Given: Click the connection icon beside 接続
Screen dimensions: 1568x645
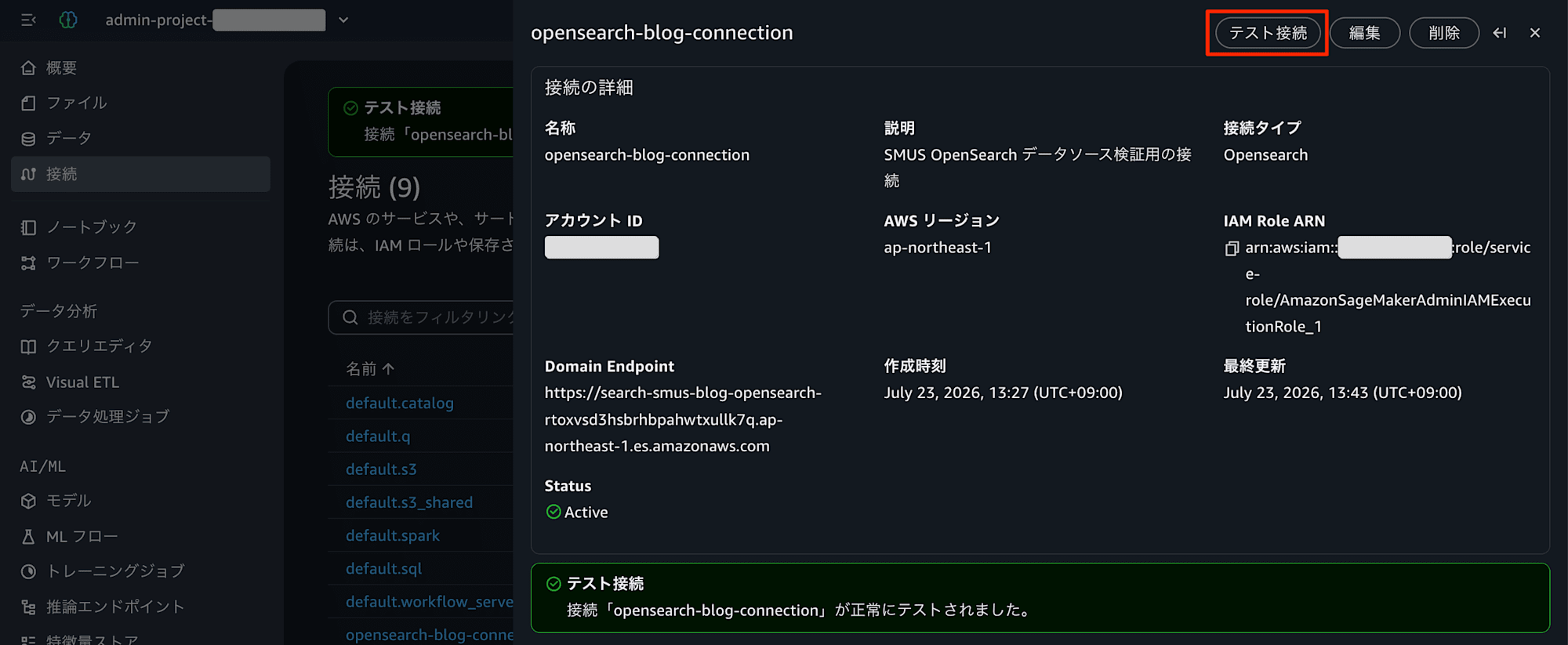Looking at the screenshot, I should (x=28, y=174).
